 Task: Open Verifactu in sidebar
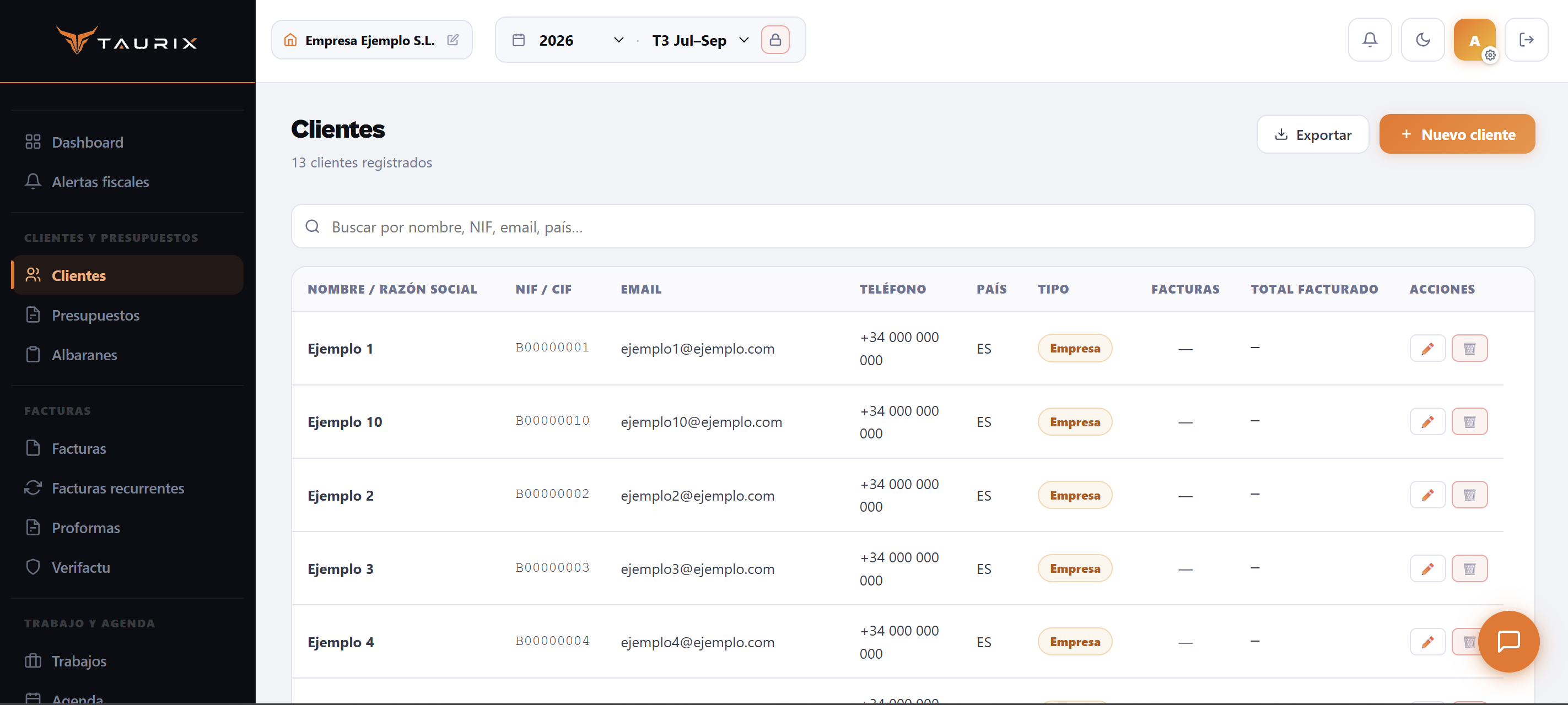coord(127,567)
